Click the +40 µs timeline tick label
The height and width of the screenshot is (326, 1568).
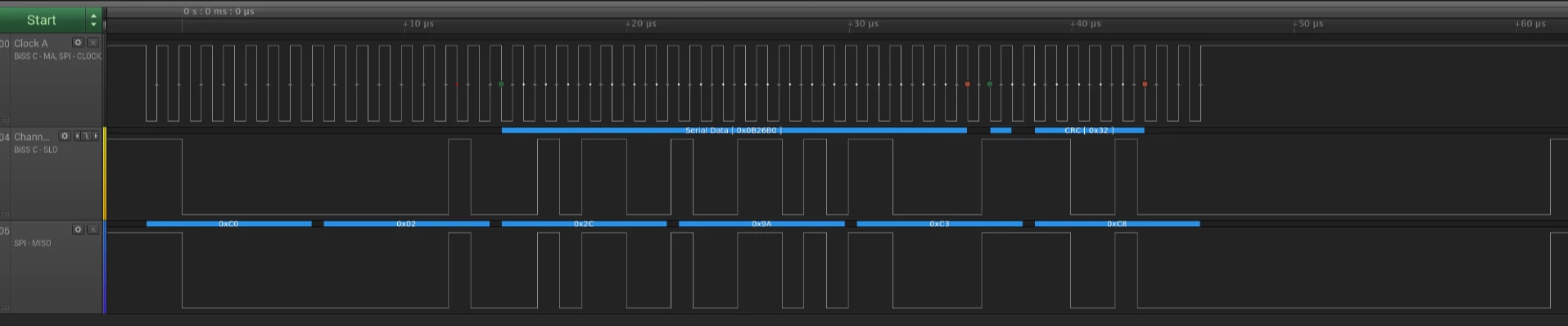1086,24
